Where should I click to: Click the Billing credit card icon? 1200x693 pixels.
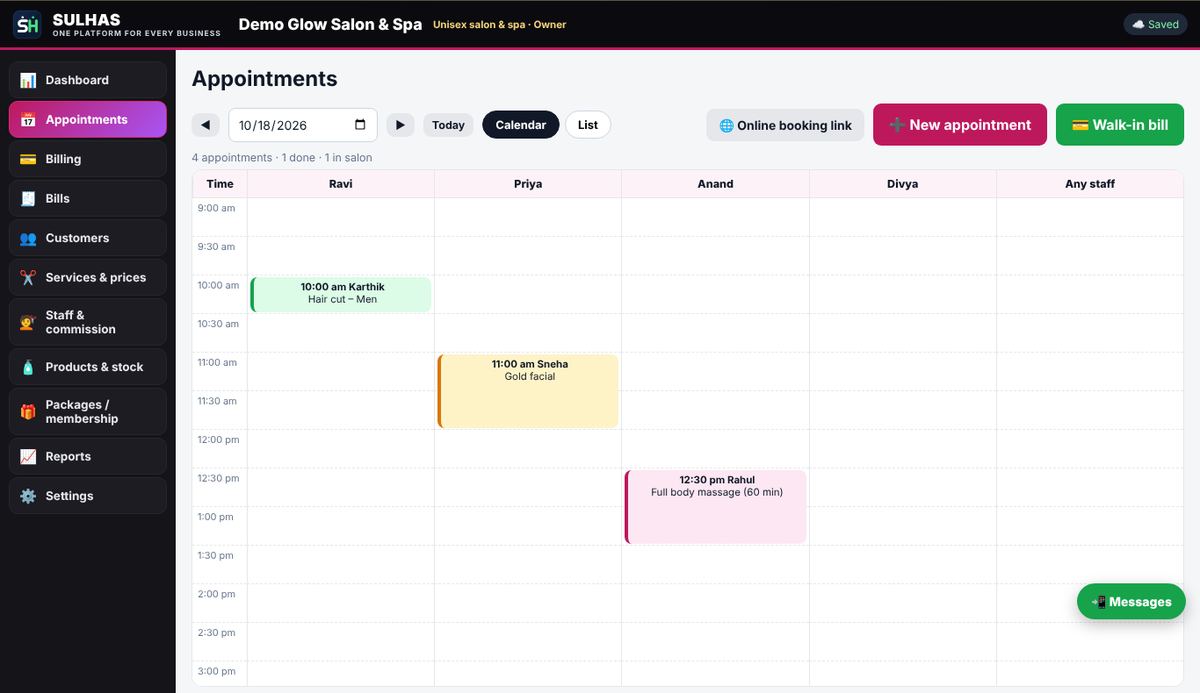point(28,159)
